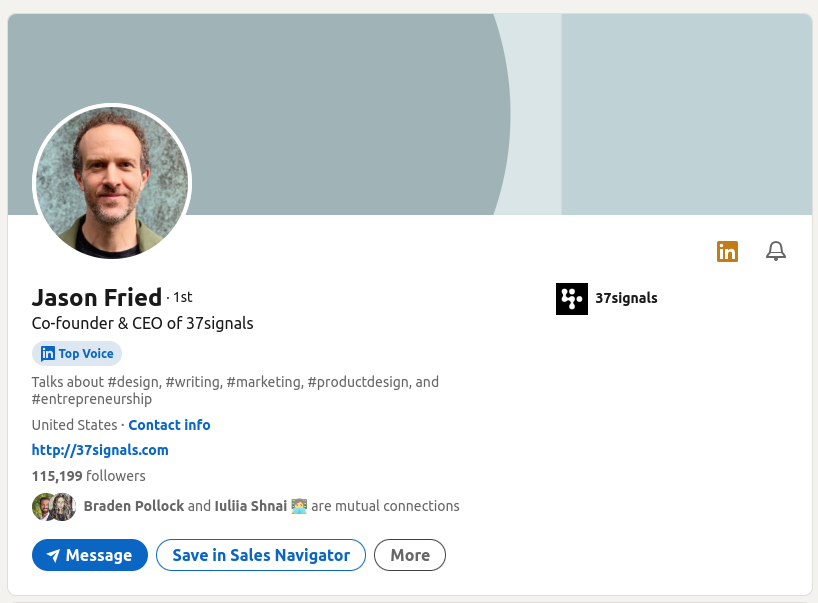Image resolution: width=818 pixels, height=603 pixels.
Task: Open Braden Pollock's mutual connection link
Action: [134, 506]
